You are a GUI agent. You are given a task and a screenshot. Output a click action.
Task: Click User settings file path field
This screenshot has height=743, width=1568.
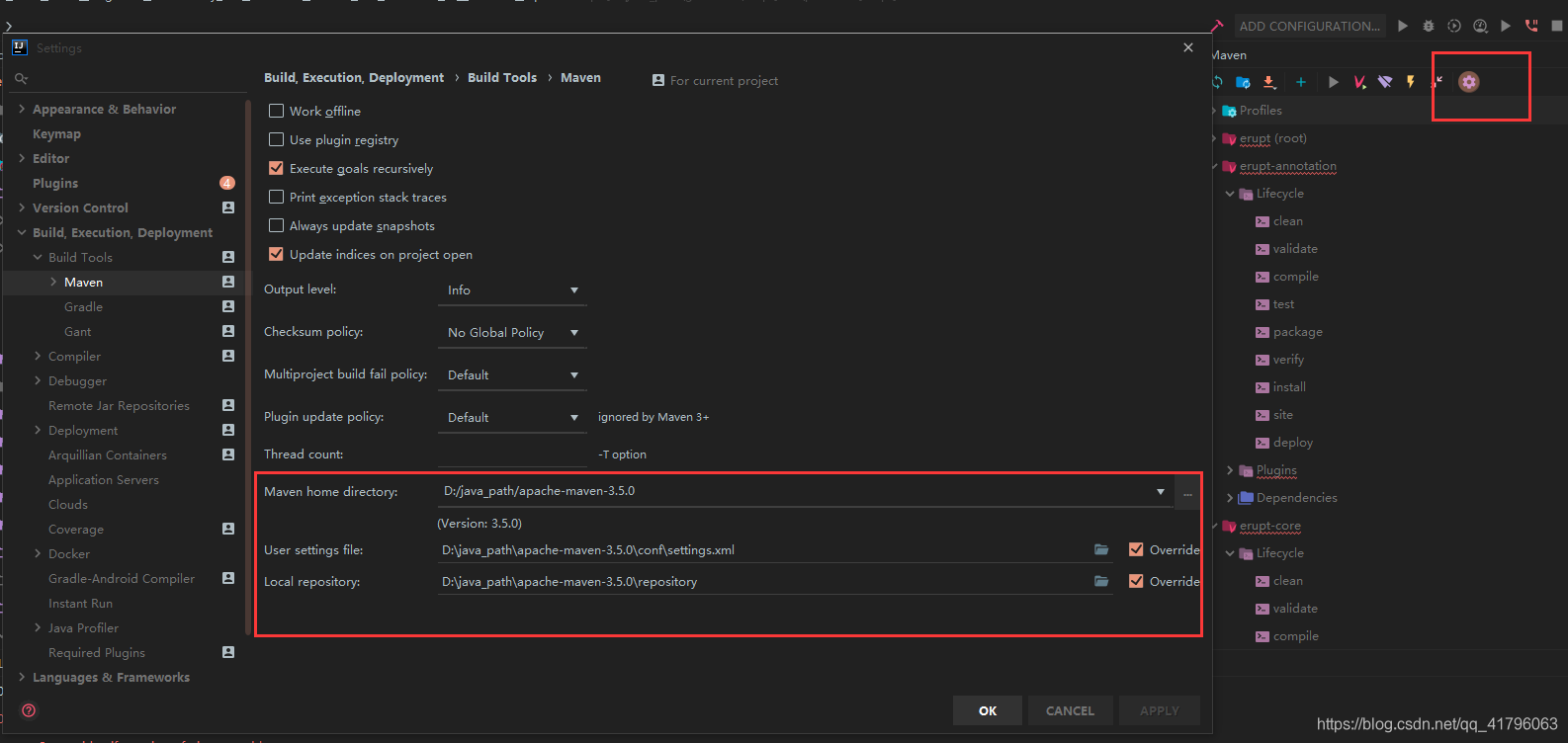(763, 549)
